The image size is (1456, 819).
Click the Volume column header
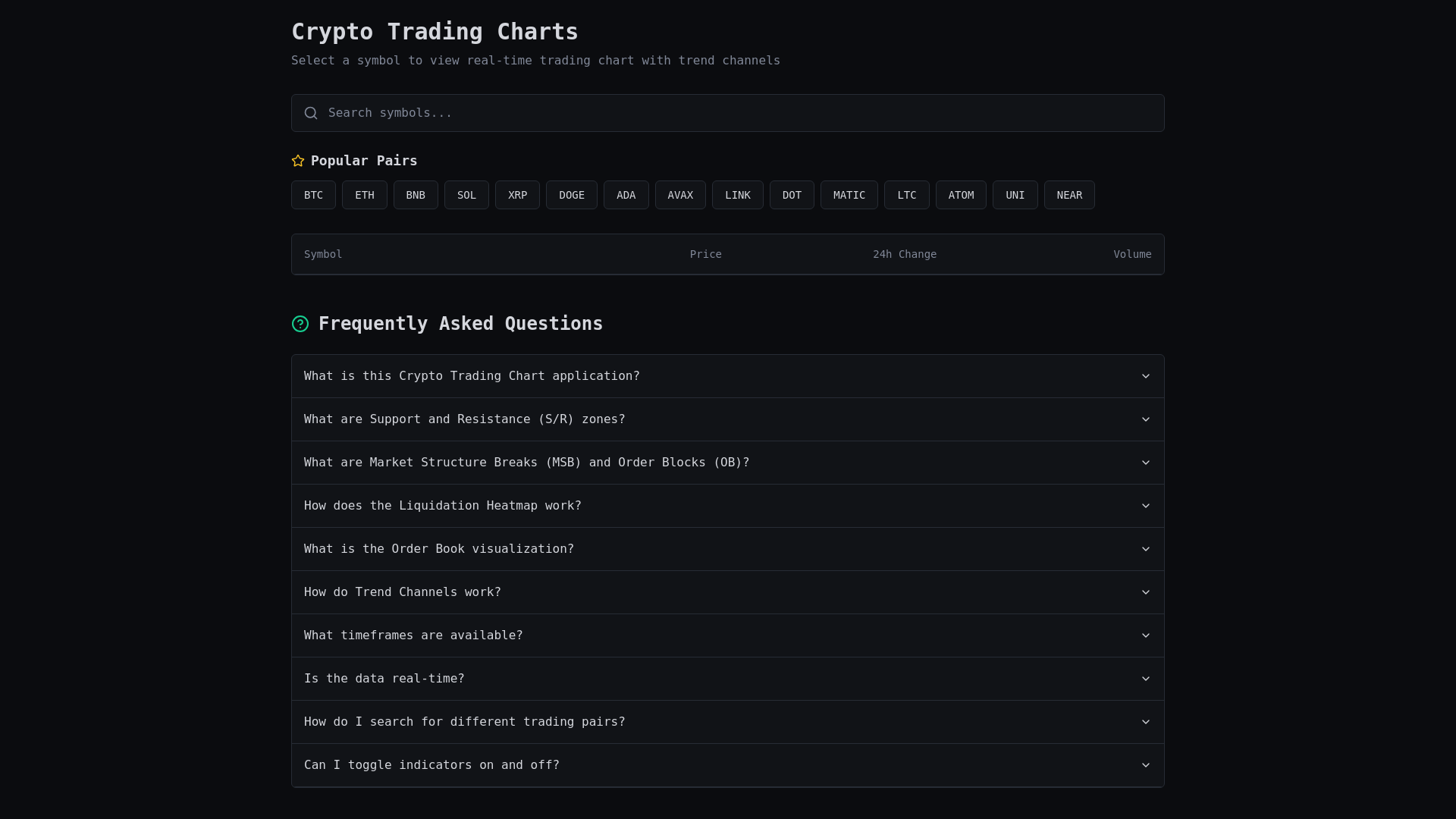pyautogui.click(x=1132, y=254)
